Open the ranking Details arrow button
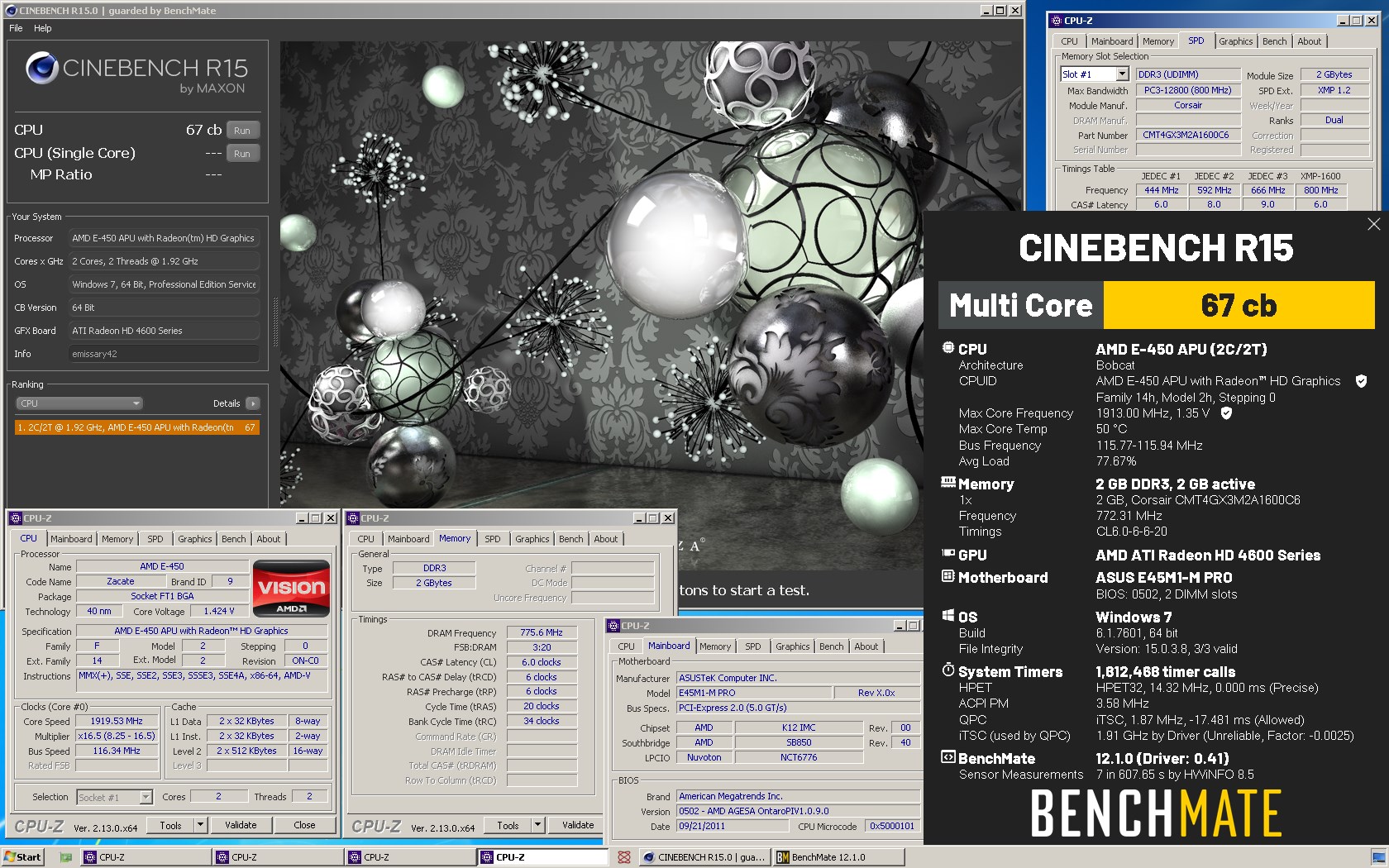Screen dimensions: 1389x868 252,403
